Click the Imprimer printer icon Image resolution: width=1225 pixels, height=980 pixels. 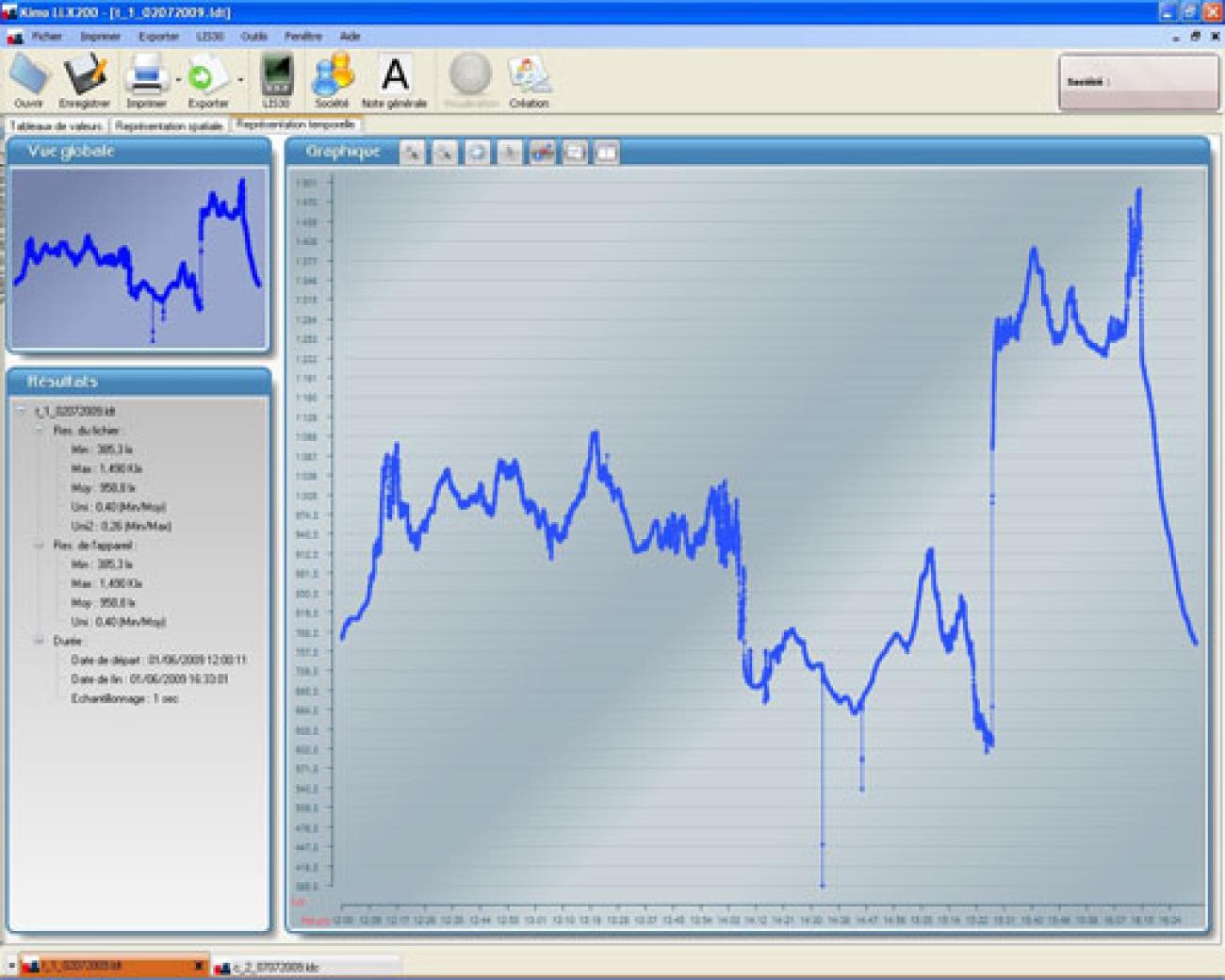pyautogui.click(x=147, y=75)
